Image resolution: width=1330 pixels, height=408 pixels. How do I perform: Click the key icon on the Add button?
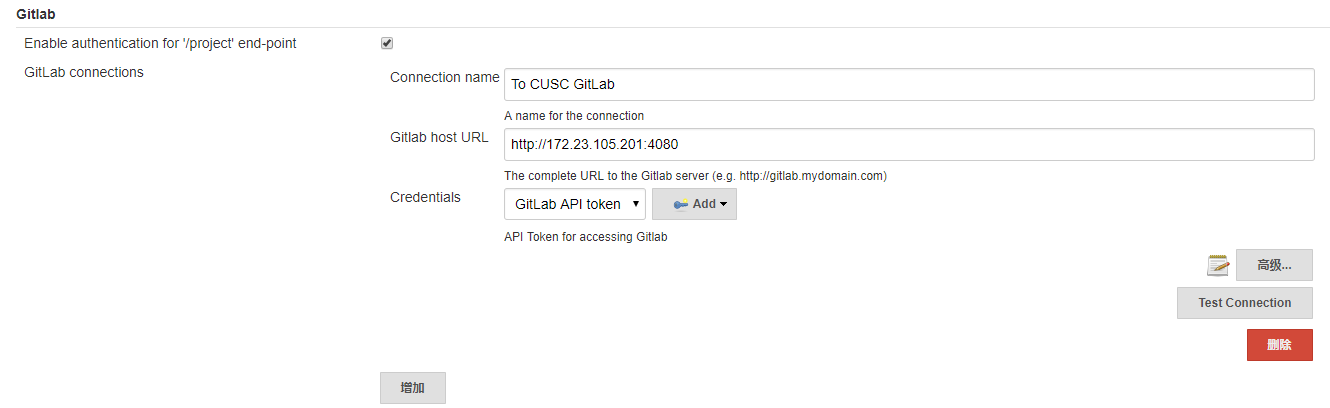(x=681, y=204)
